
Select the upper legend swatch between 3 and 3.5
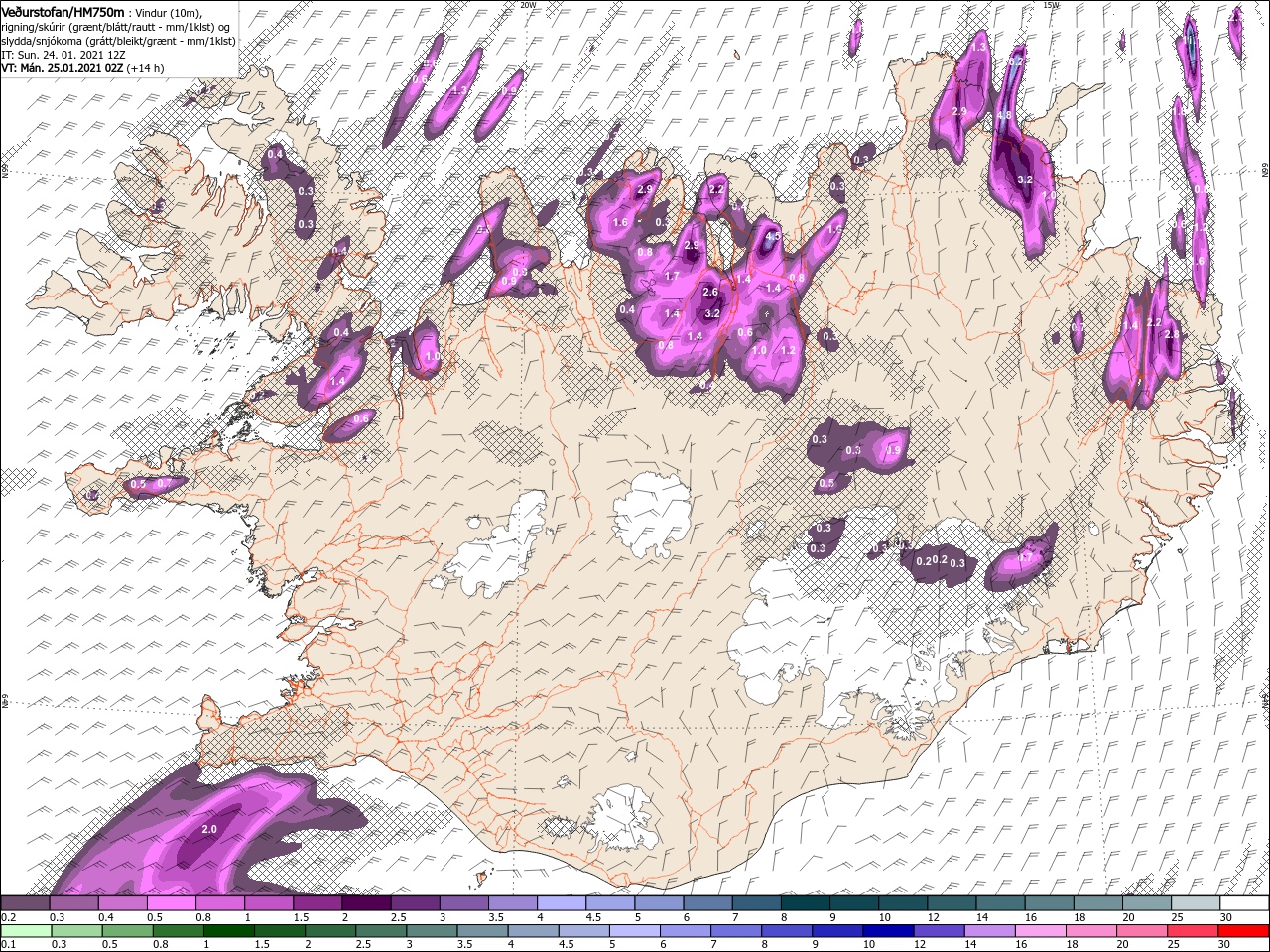(463, 902)
